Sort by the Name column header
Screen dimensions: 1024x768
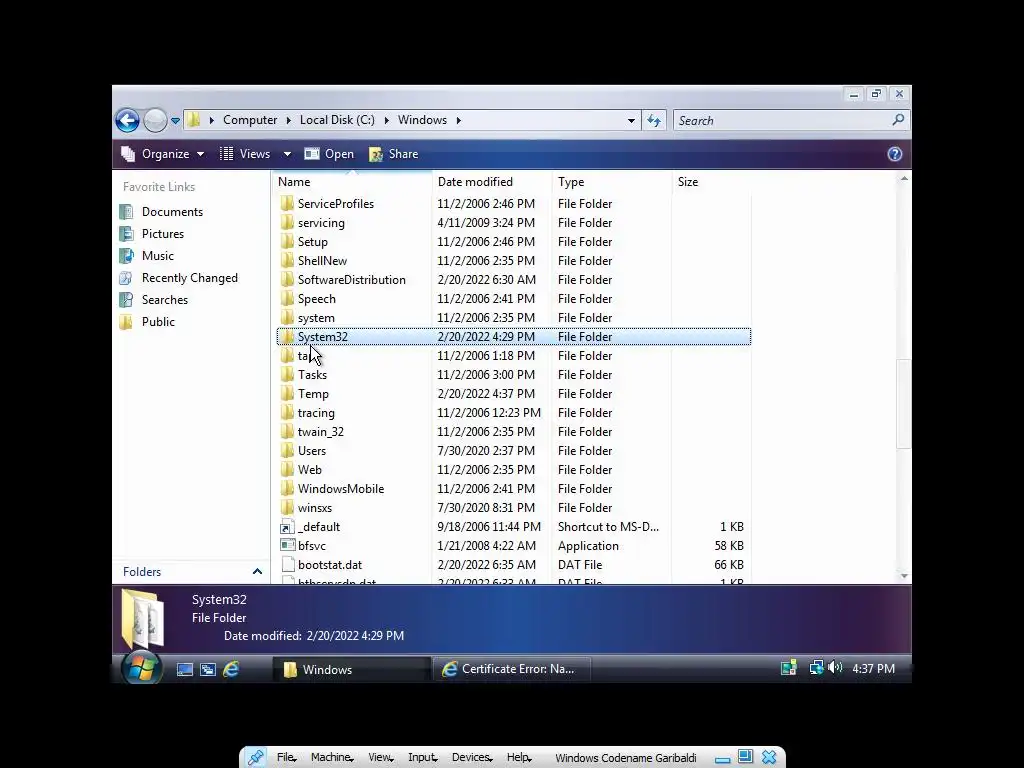click(294, 182)
